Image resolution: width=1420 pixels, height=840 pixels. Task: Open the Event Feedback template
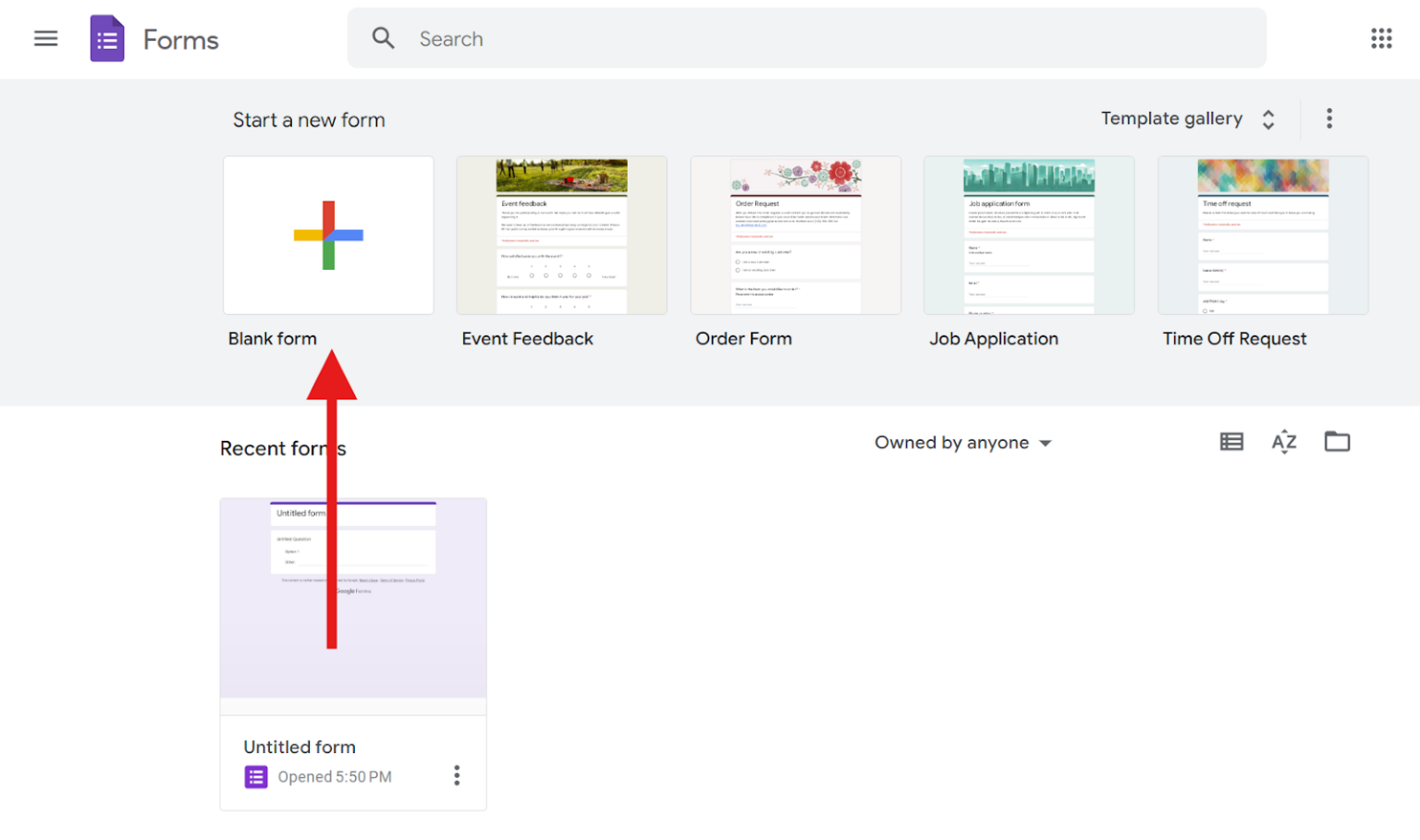[x=561, y=235]
